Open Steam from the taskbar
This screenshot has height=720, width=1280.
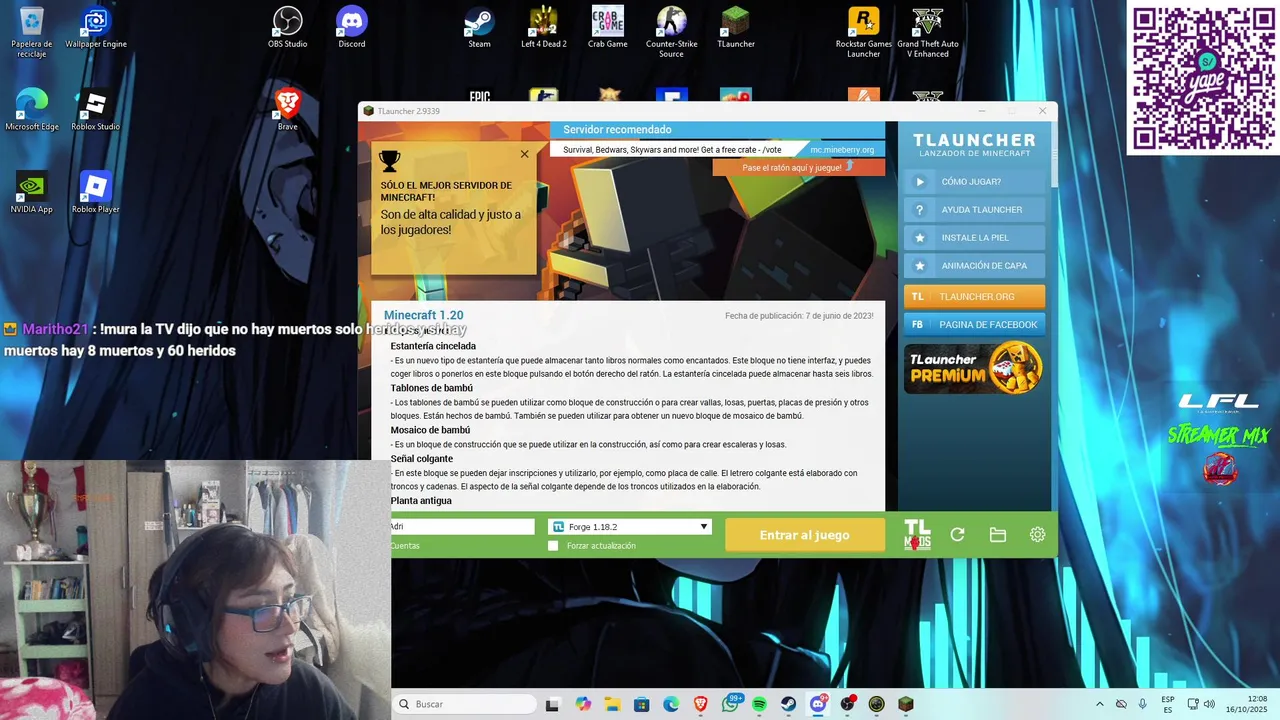(x=789, y=704)
